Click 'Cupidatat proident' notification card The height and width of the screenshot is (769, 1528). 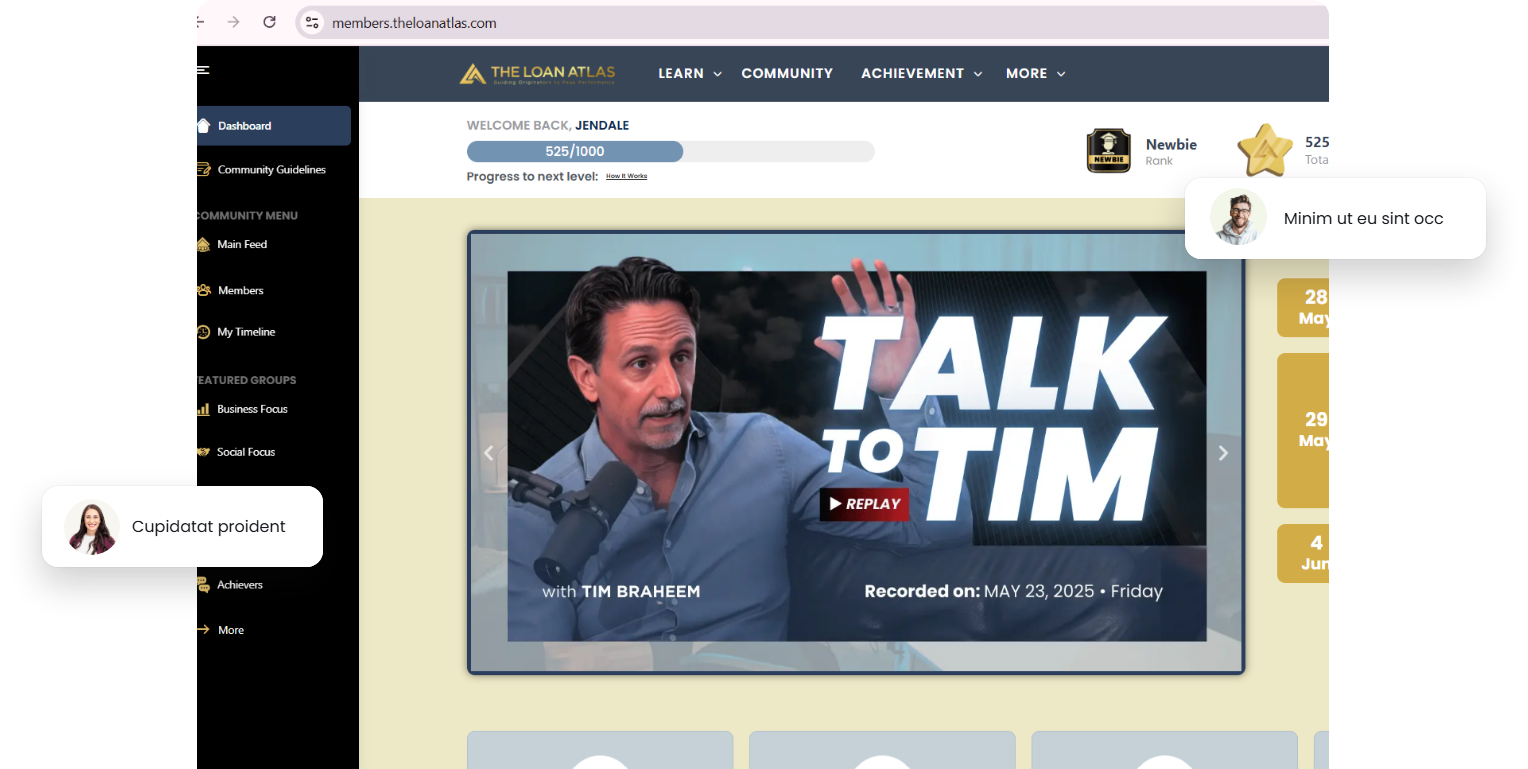tap(182, 526)
